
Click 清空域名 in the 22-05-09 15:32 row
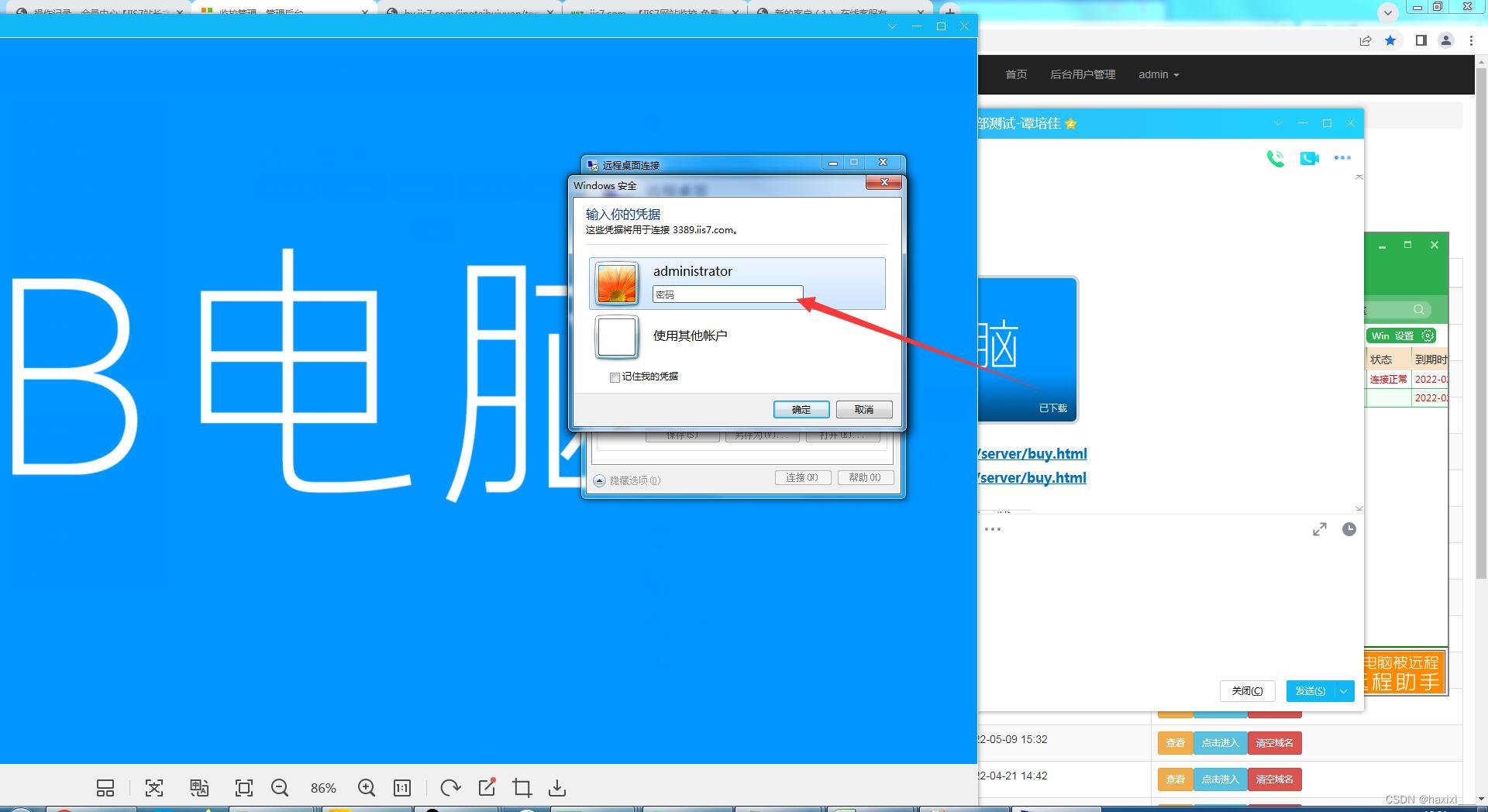point(1275,743)
